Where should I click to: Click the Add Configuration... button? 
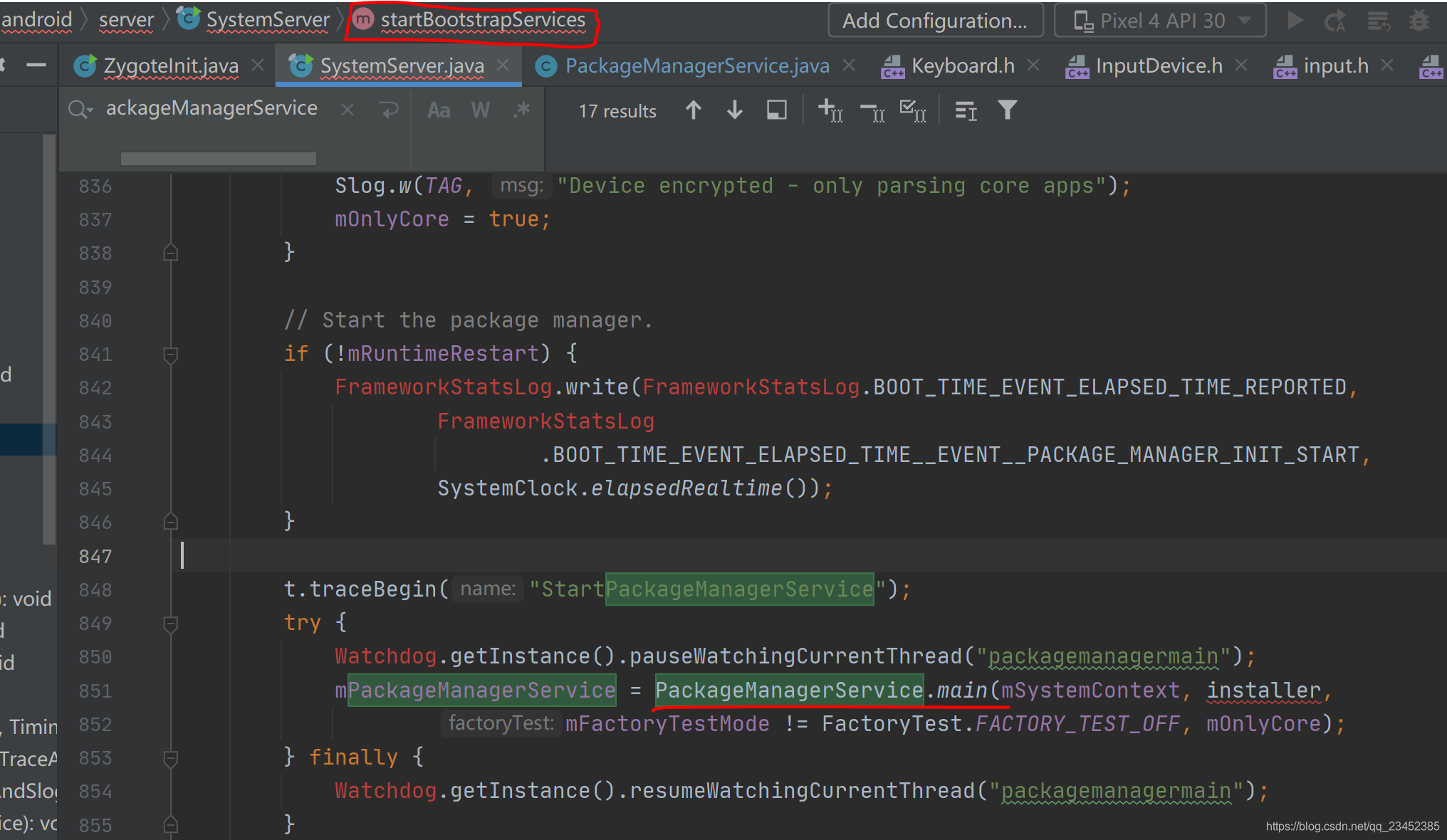pyautogui.click(x=936, y=21)
